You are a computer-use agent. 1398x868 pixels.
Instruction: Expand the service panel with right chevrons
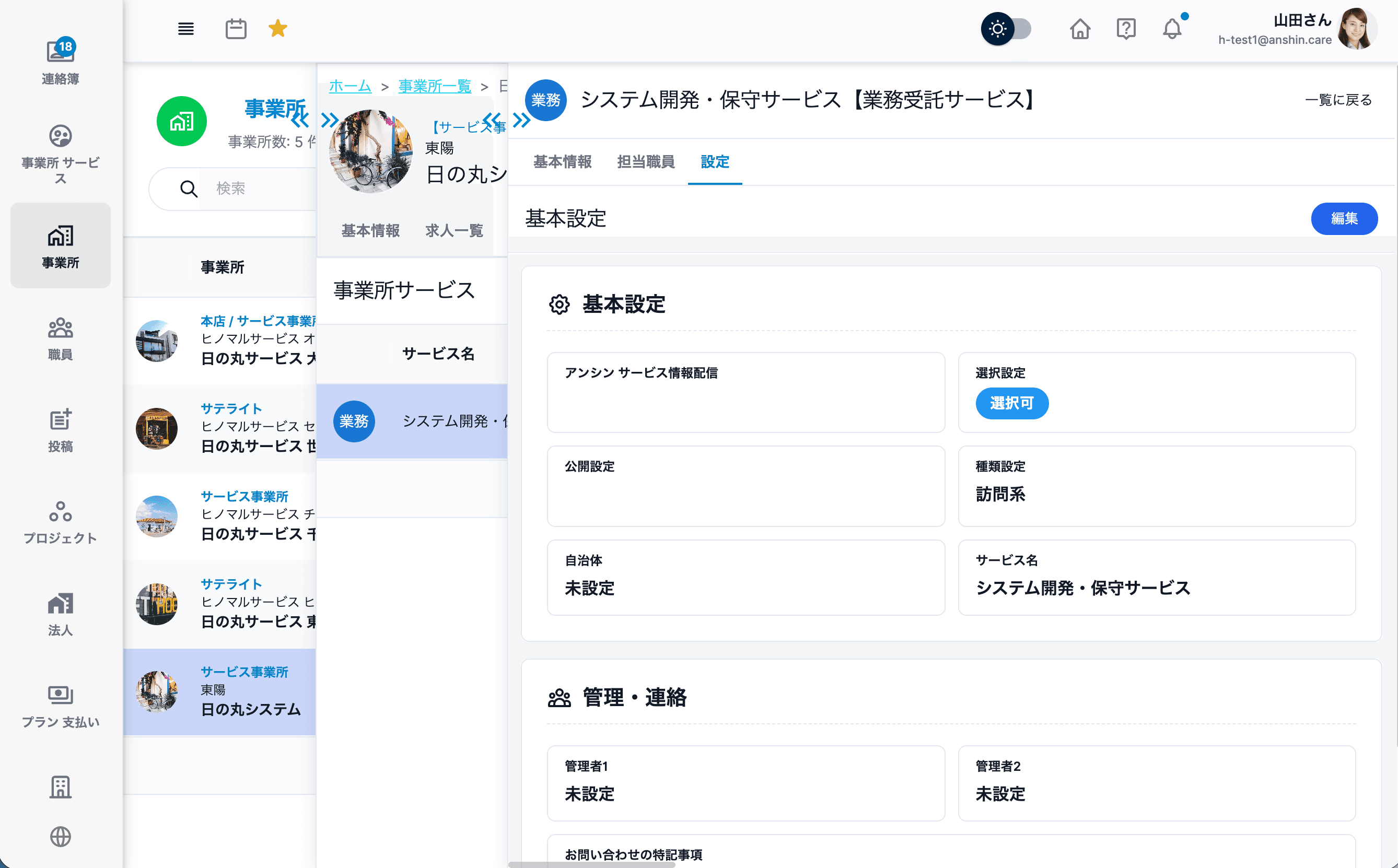pyautogui.click(x=521, y=120)
